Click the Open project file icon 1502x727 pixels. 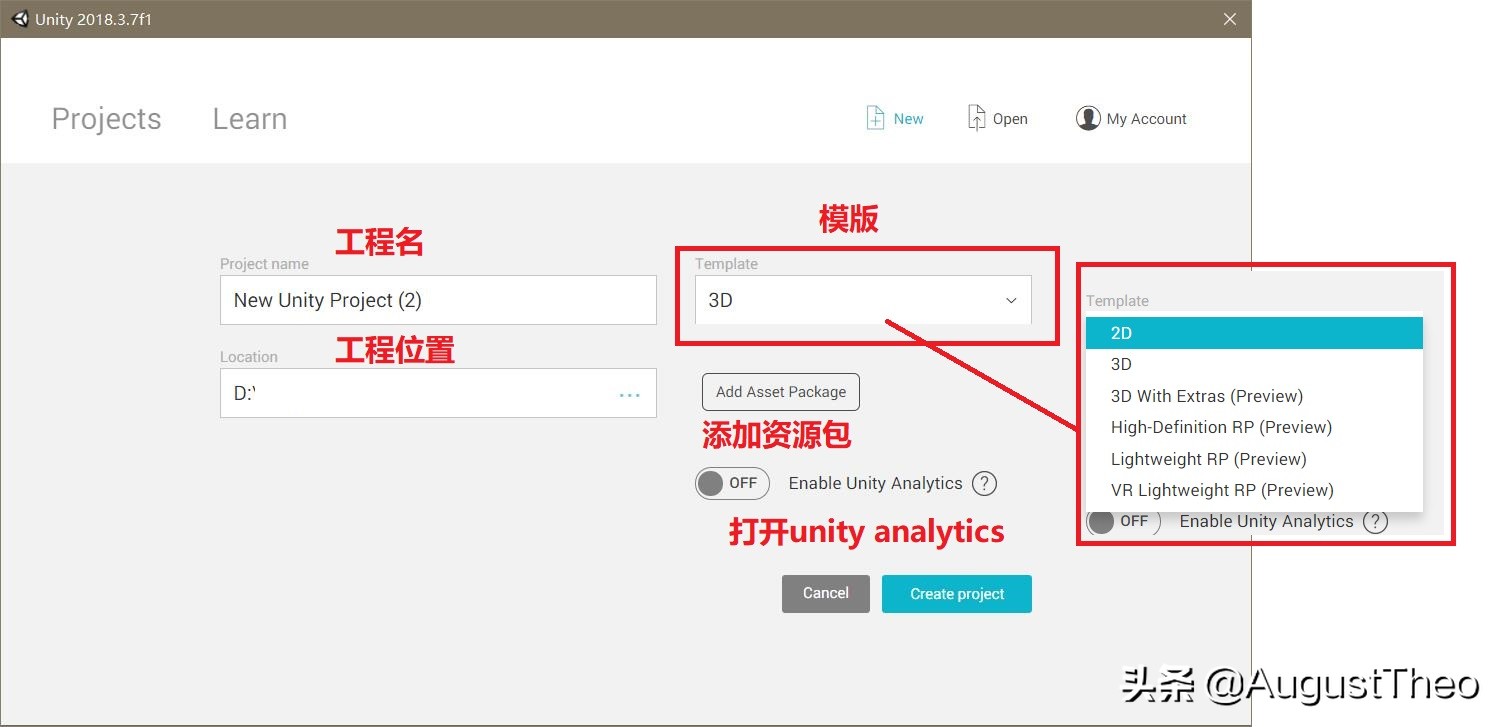976,118
